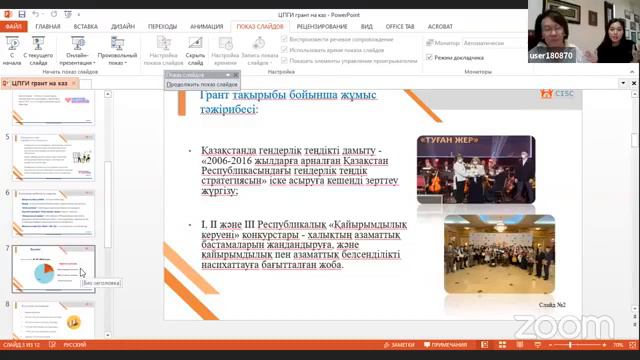Click the 70% zoom level value

(618, 345)
